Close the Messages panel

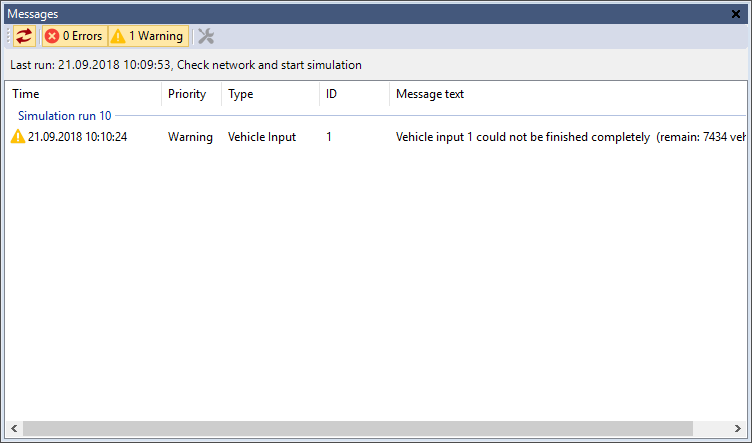(738, 14)
